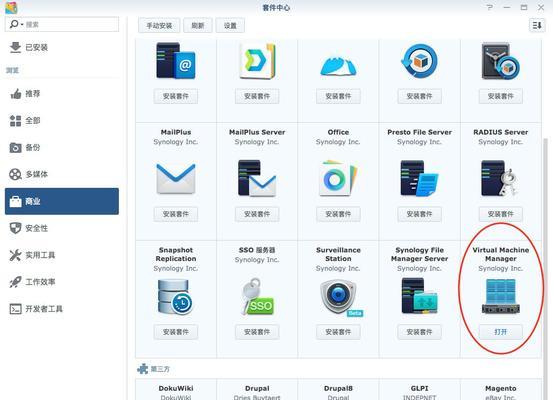Click the Office package icon
The image size is (553, 400).
click(338, 178)
